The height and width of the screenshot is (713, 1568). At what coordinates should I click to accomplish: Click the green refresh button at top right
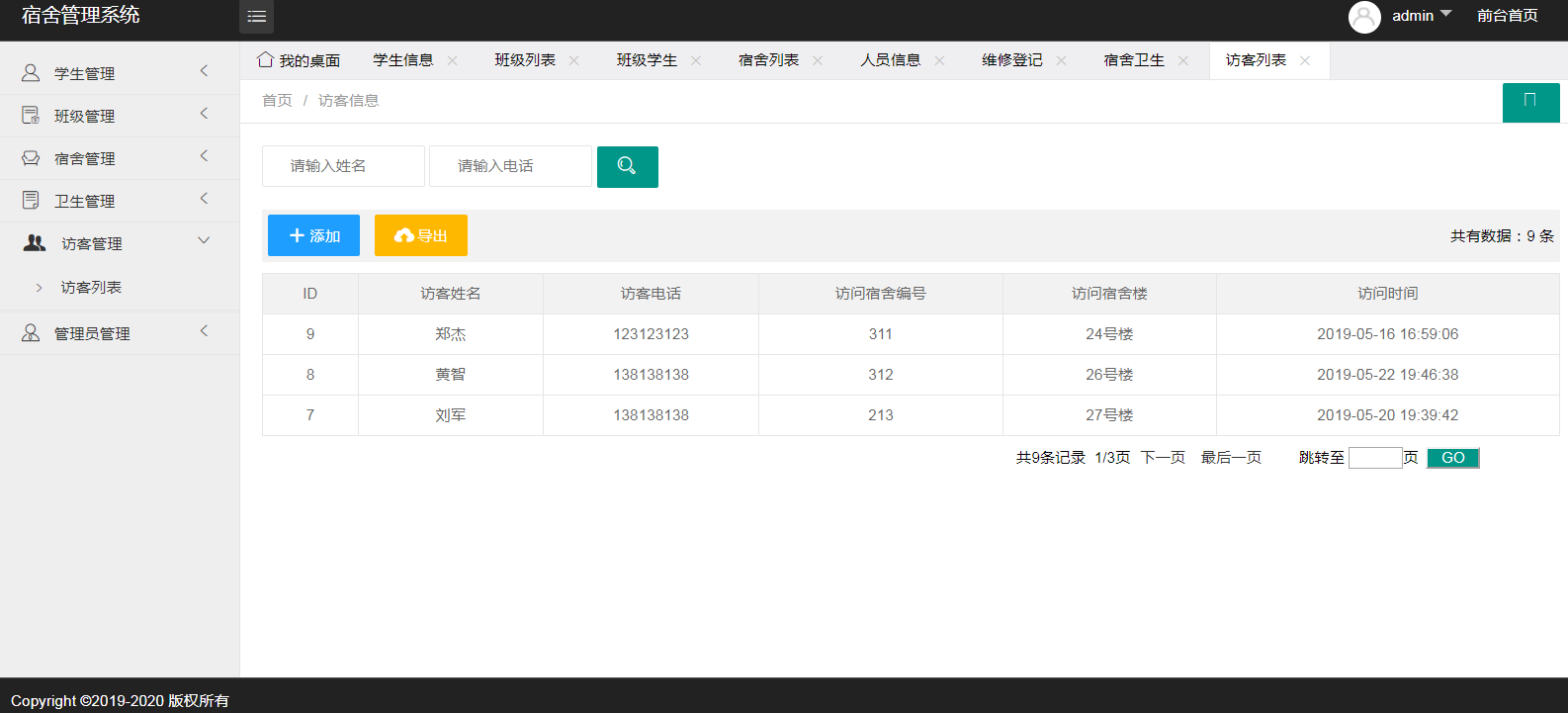1530,103
